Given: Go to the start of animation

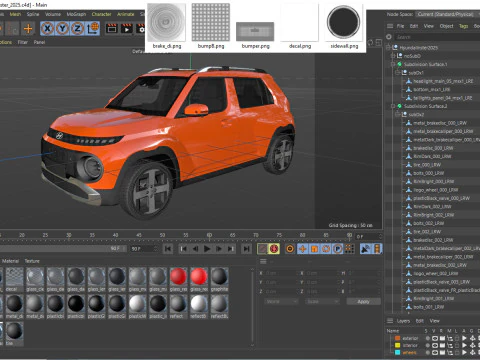Looking at the screenshot, I should click(168, 249).
